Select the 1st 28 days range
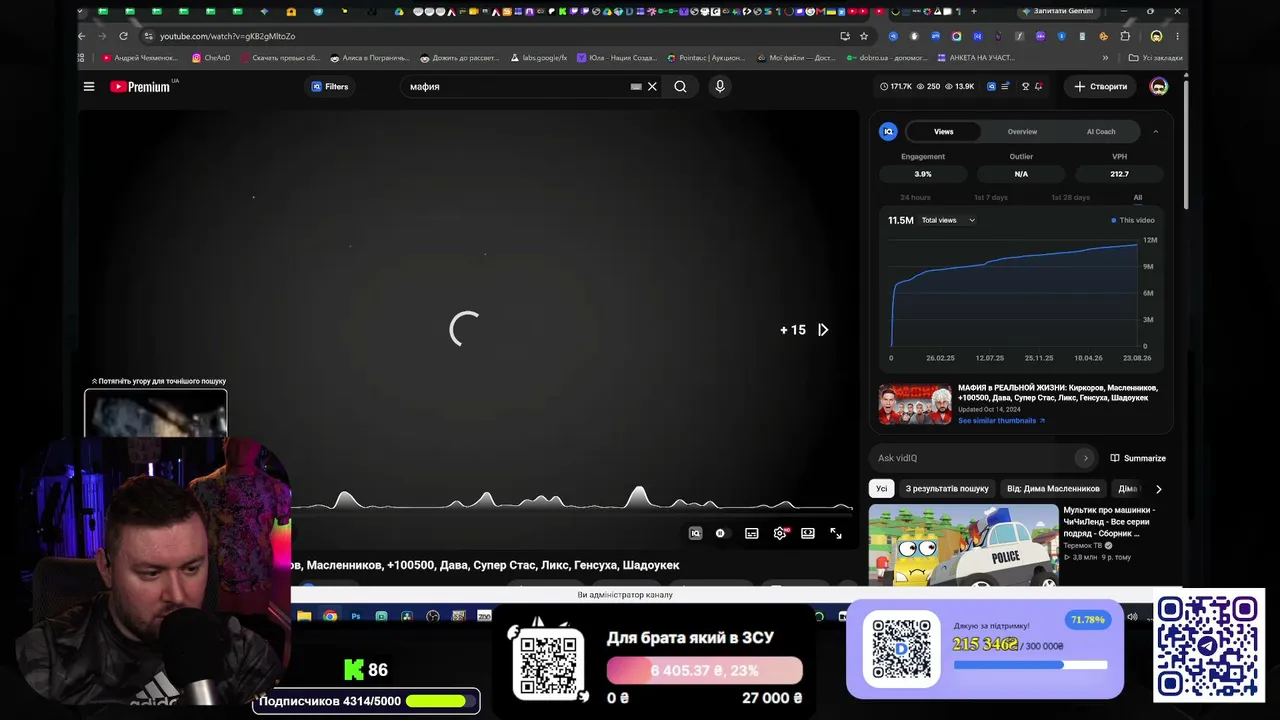Screen dimensions: 1280x720 (x=1070, y=198)
